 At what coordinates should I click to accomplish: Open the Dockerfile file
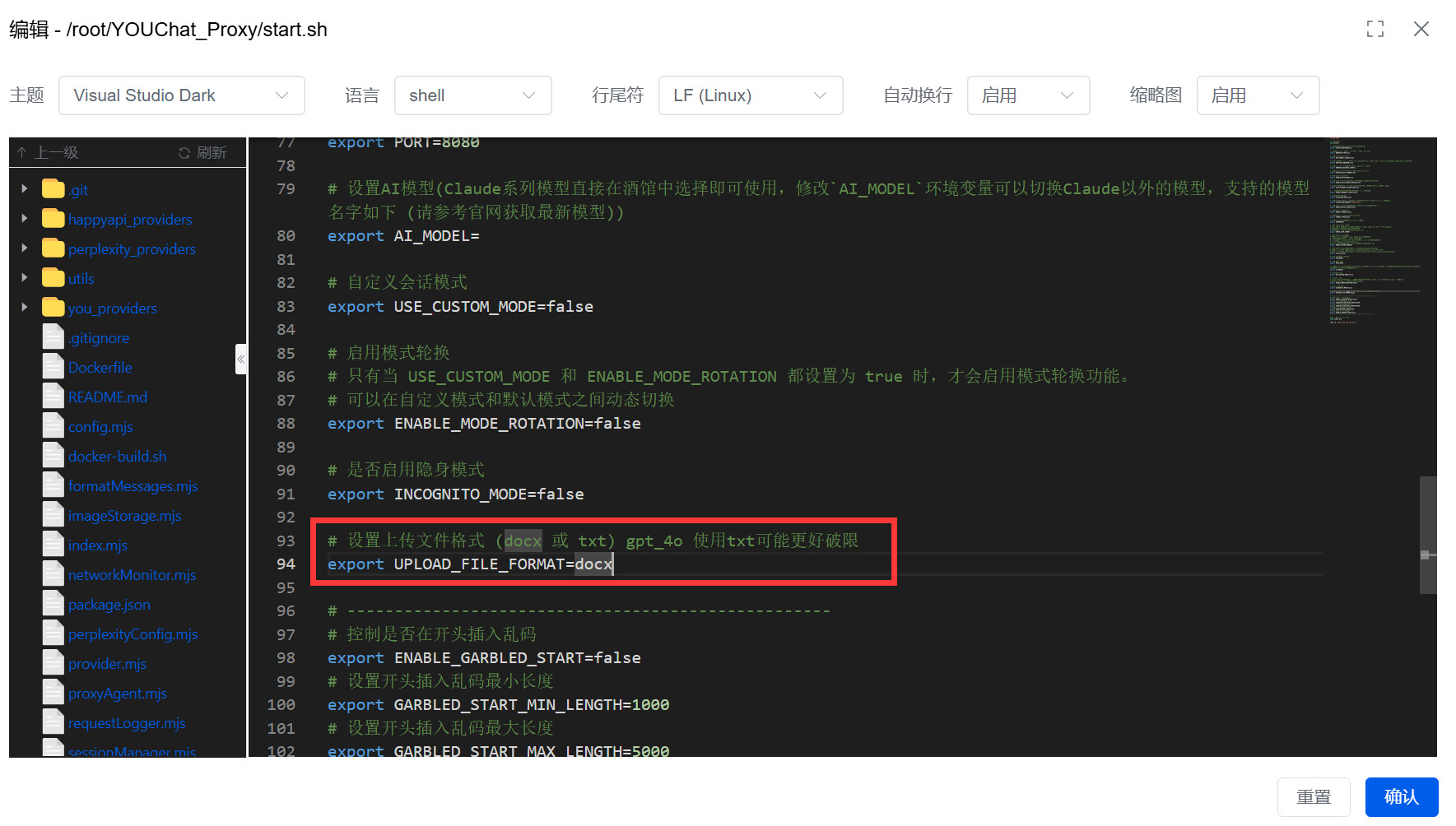pyautogui.click(x=100, y=368)
